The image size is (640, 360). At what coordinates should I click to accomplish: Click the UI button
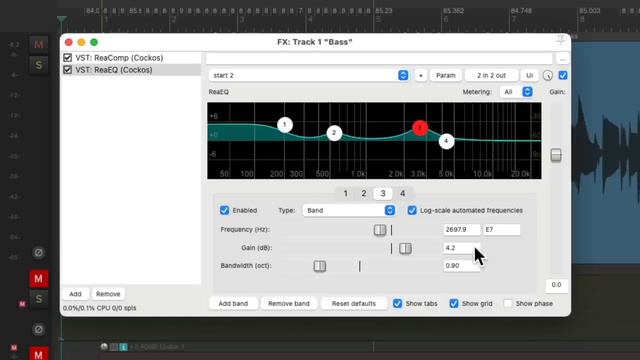(x=529, y=76)
